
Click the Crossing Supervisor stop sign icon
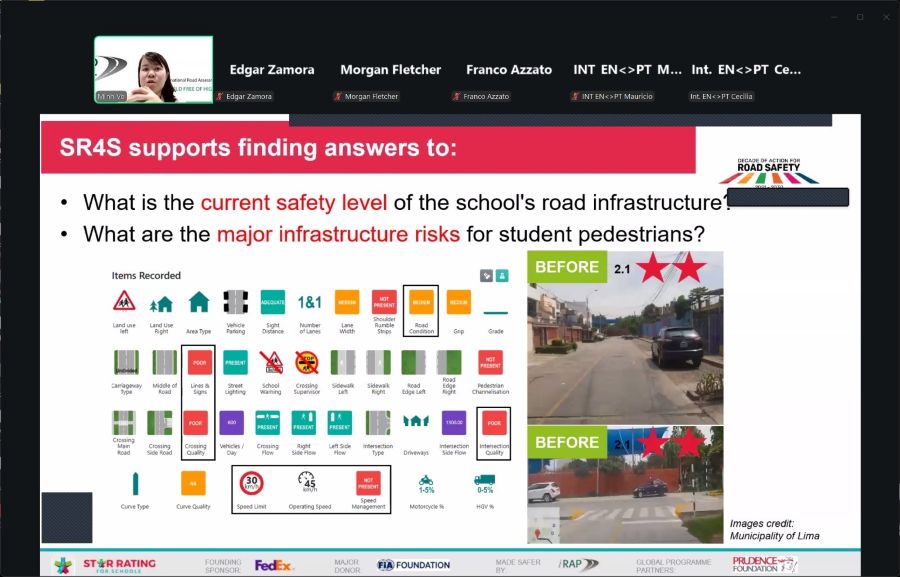pos(307,362)
